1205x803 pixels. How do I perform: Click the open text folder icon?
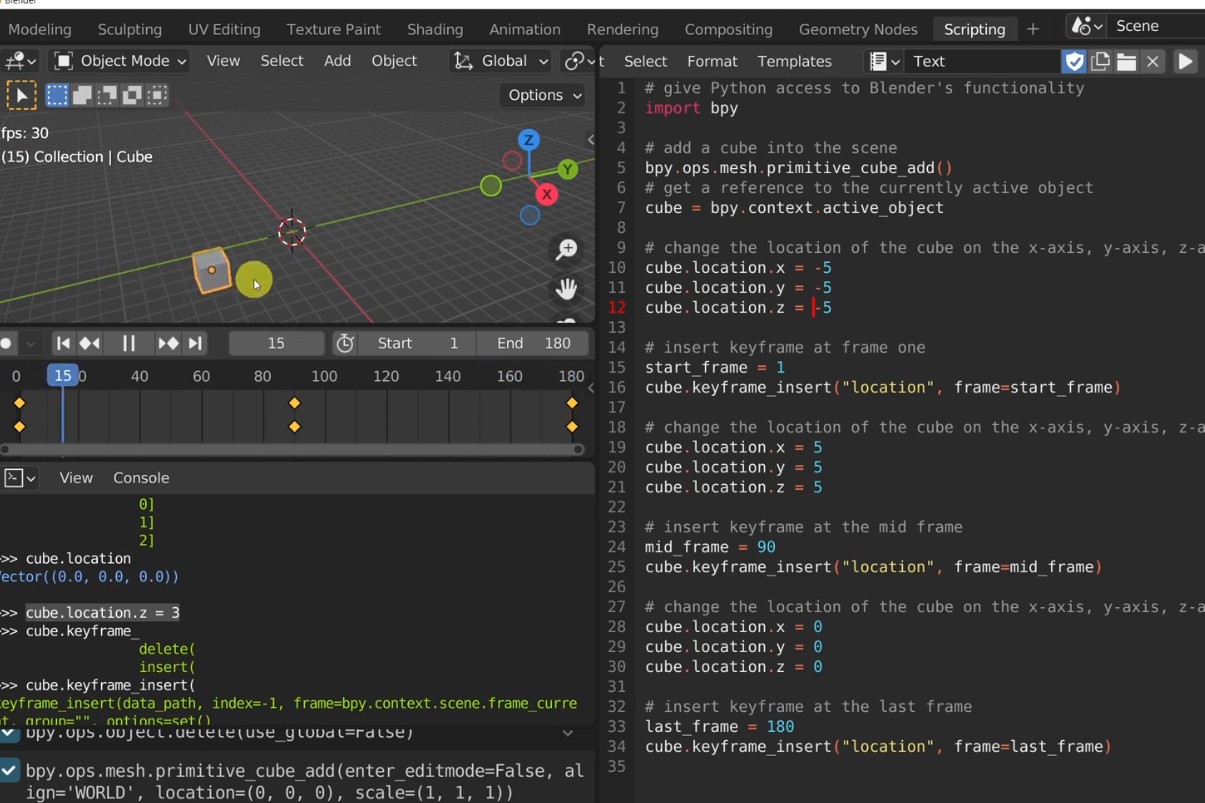pyautogui.click(x=1126, y=61)
